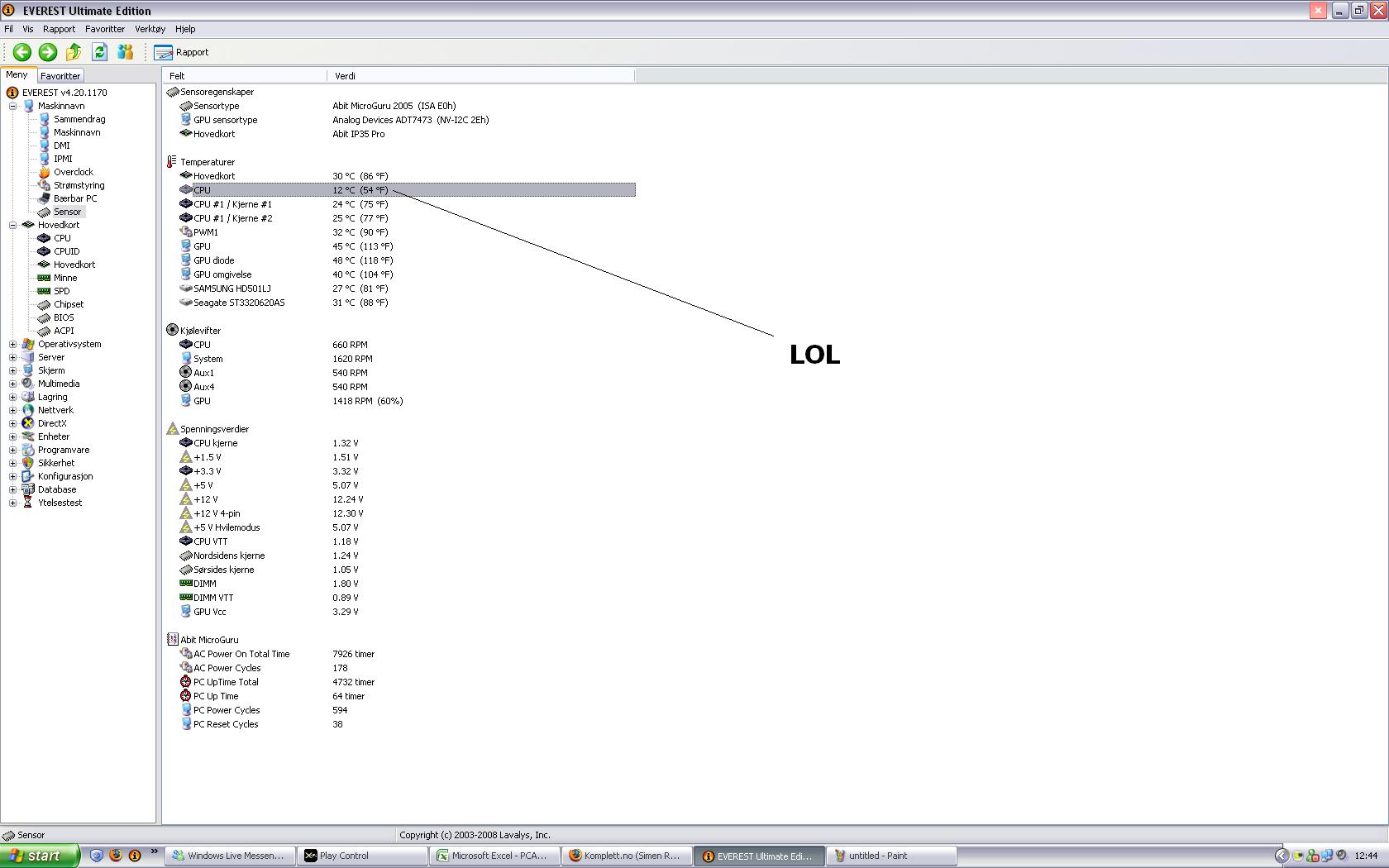Click the system tray expand arrow
1389x868 pixels.
click(x=1282, y=856)
